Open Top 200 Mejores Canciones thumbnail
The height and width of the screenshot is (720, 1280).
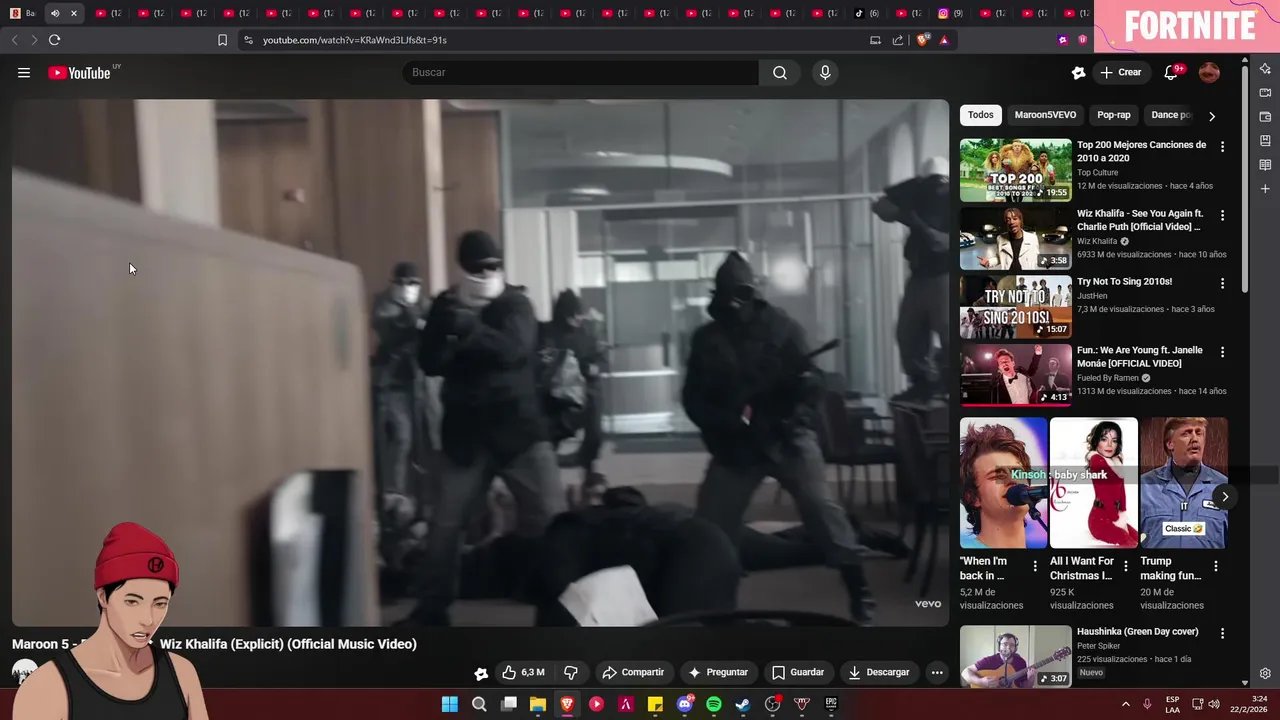click(x=1015, y=170)
